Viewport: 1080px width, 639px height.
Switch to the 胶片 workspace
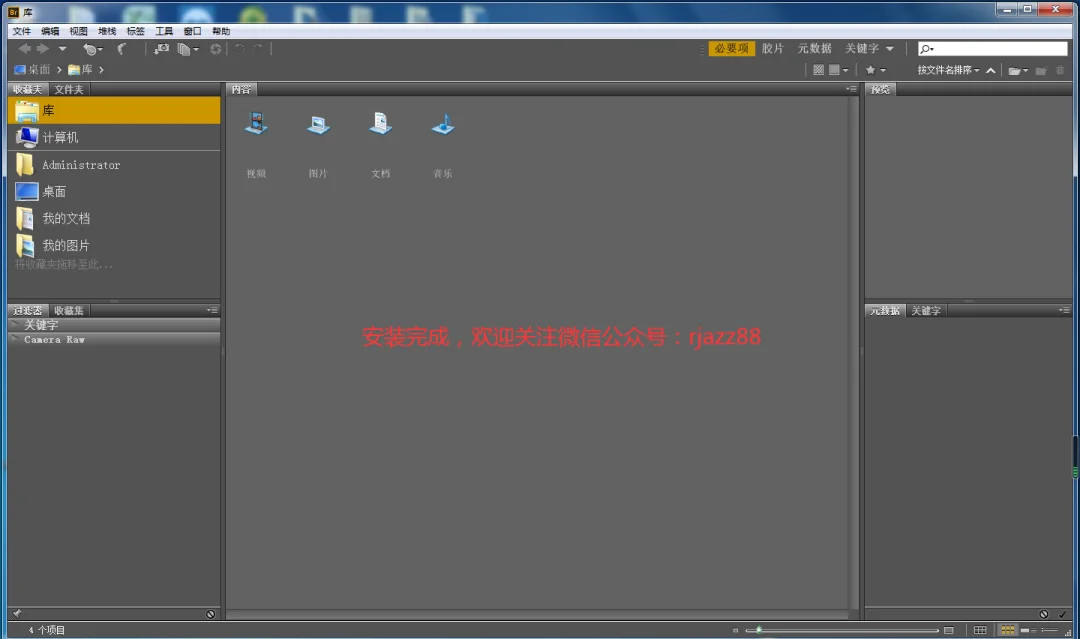(x=773, y=48)
